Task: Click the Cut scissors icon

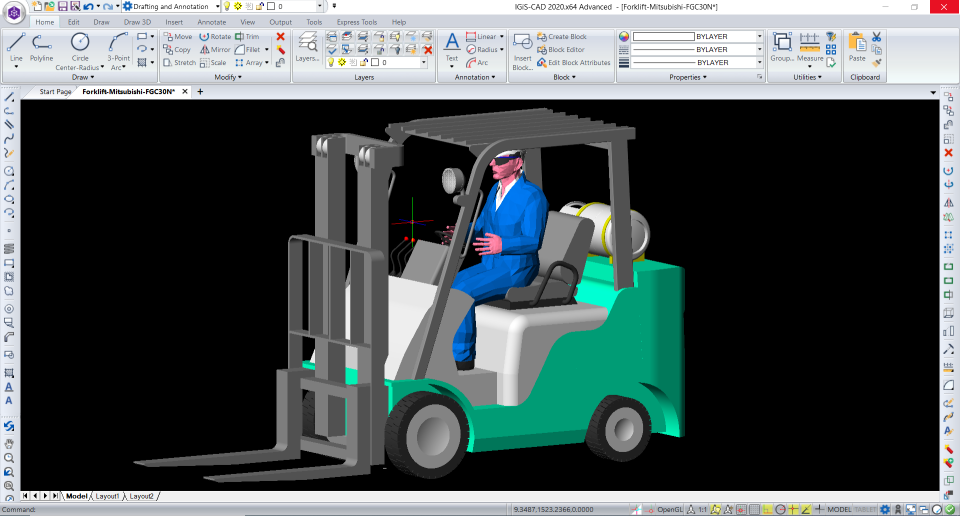Action: coord(877,37)
